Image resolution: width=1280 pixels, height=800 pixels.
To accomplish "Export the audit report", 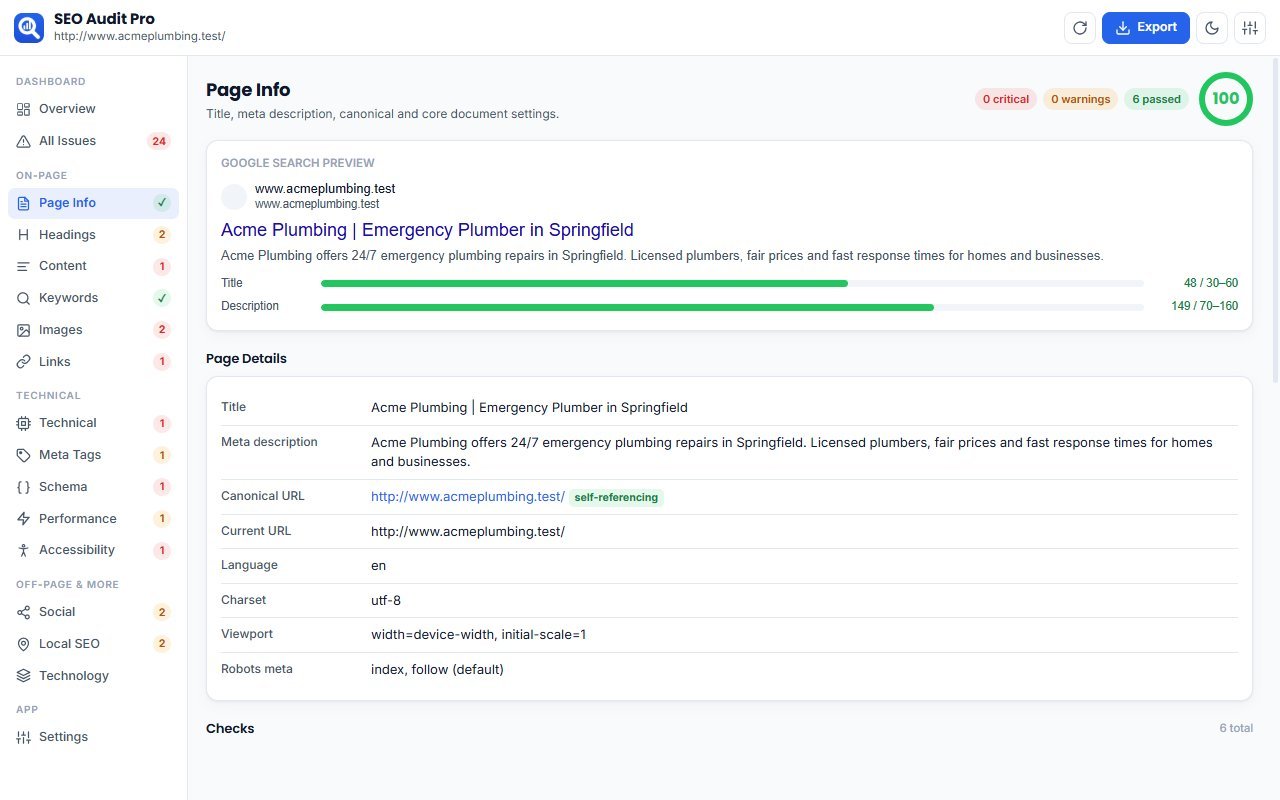I will coord(1146,28).
